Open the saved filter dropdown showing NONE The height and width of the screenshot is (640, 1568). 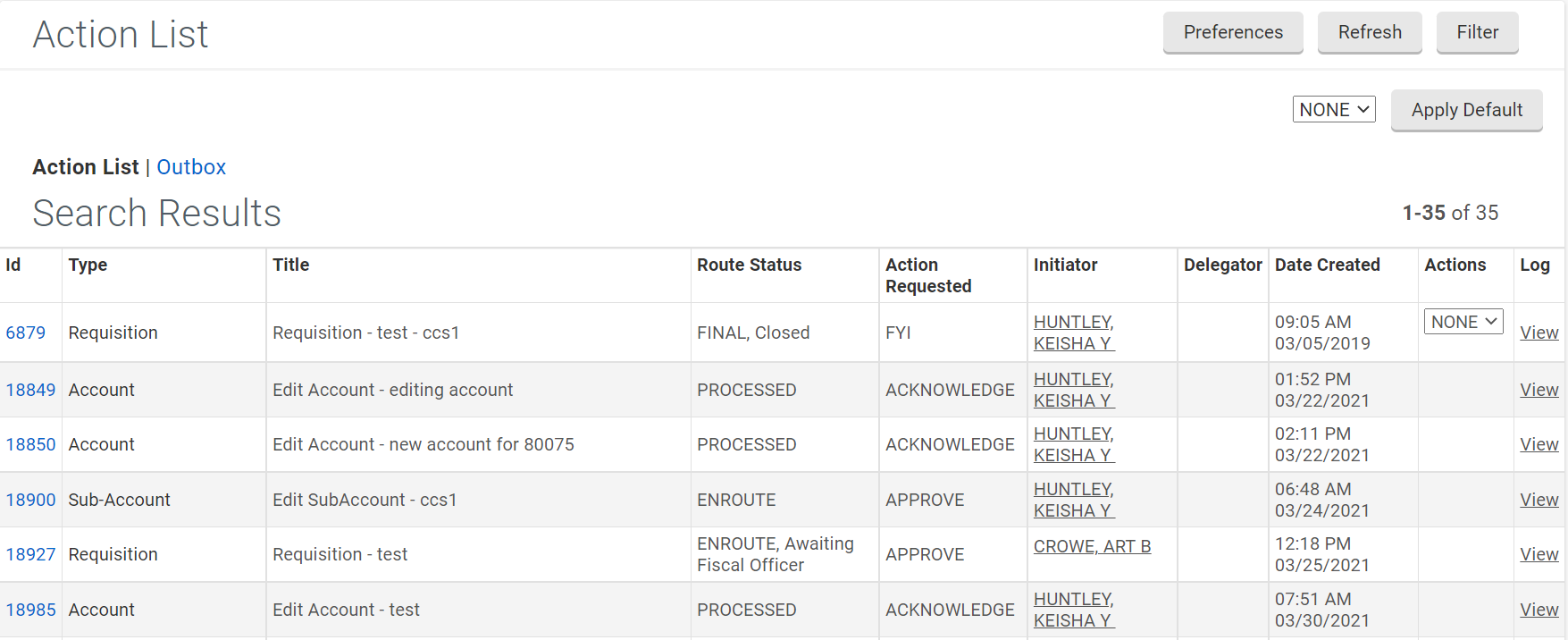1333,109
